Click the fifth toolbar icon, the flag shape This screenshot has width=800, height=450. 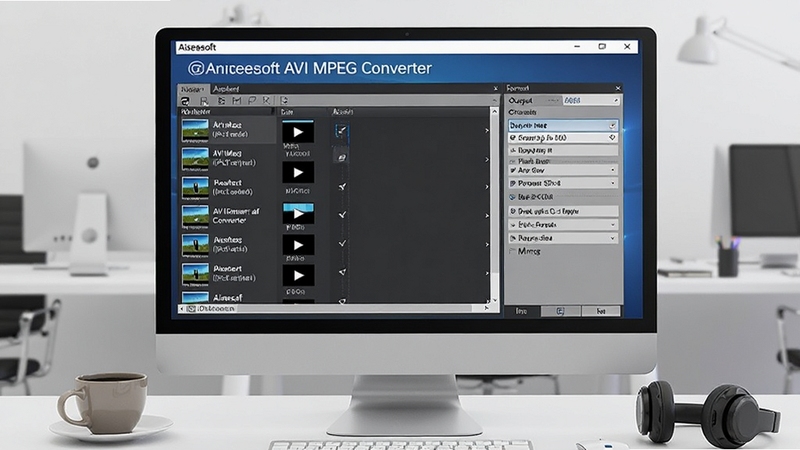252,101
